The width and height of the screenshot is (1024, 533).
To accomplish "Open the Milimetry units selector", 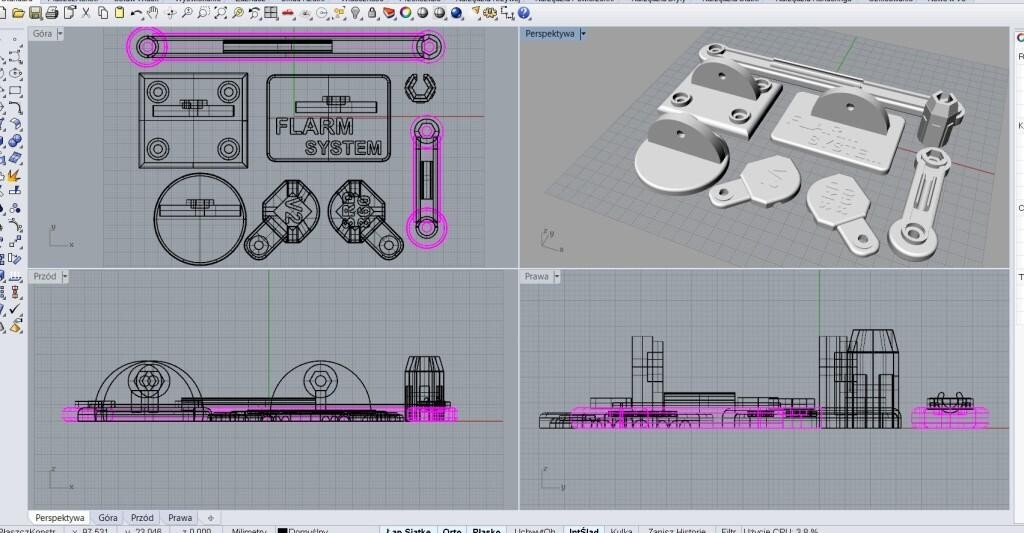I will 249,530.
